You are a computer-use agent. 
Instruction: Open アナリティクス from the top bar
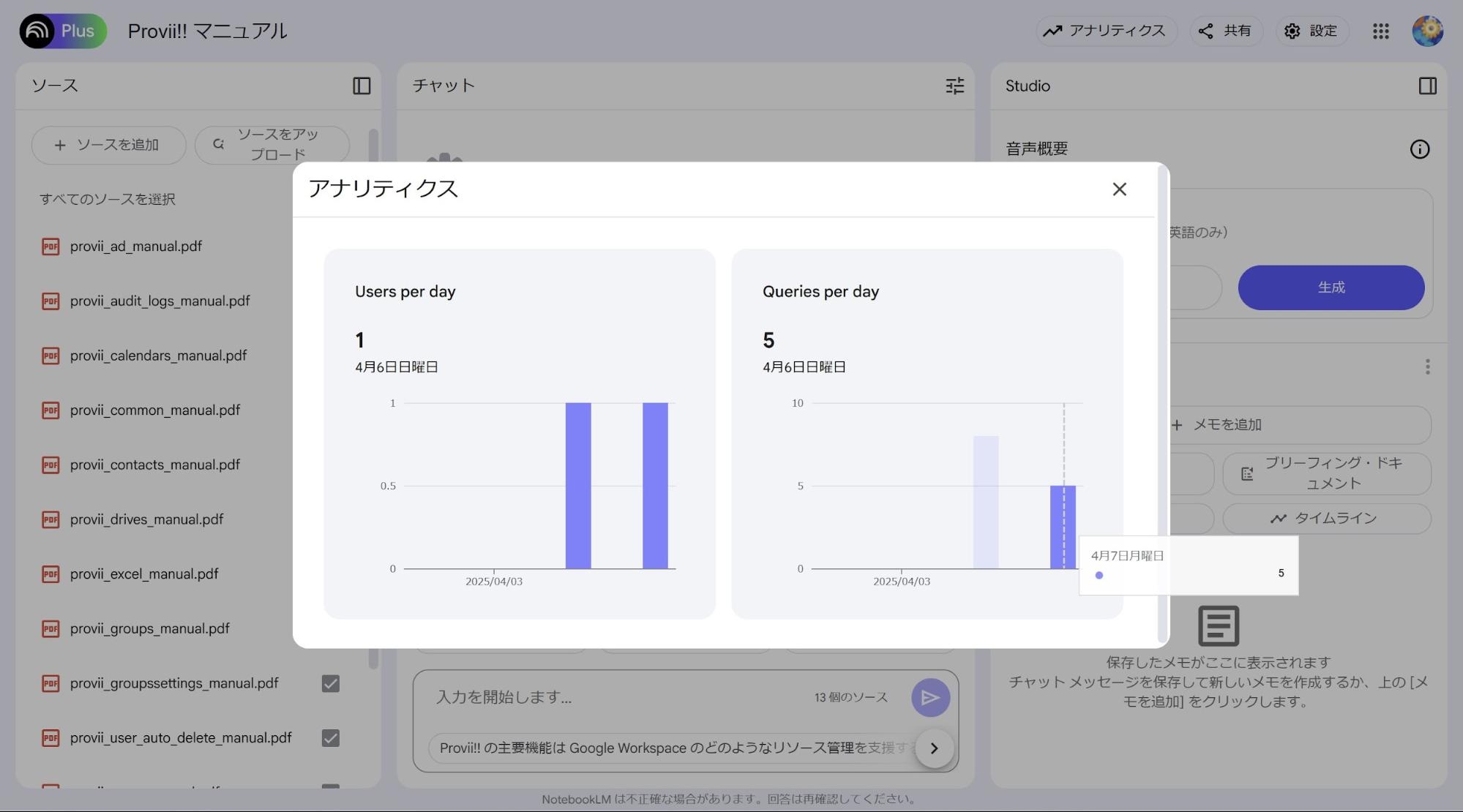coord(1105,31)
